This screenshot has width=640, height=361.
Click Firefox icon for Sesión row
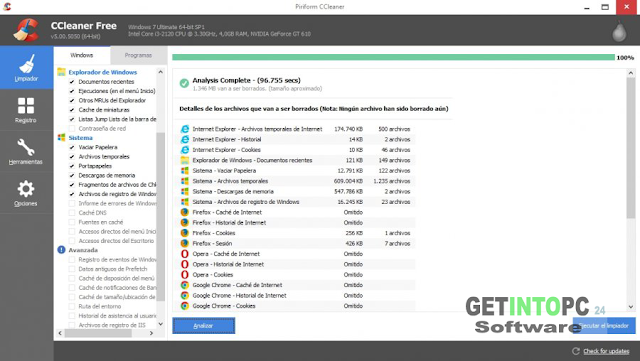click(185, 243)
